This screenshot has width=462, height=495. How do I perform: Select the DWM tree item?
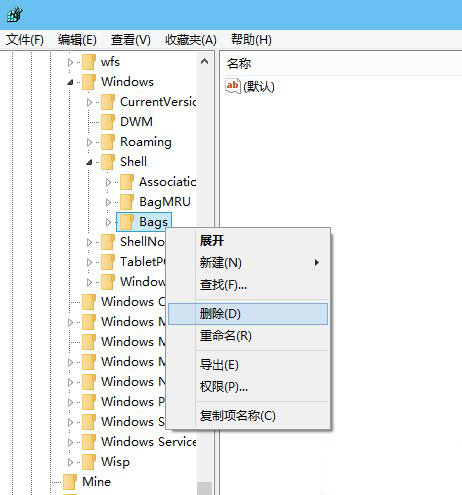click(136, 122)
